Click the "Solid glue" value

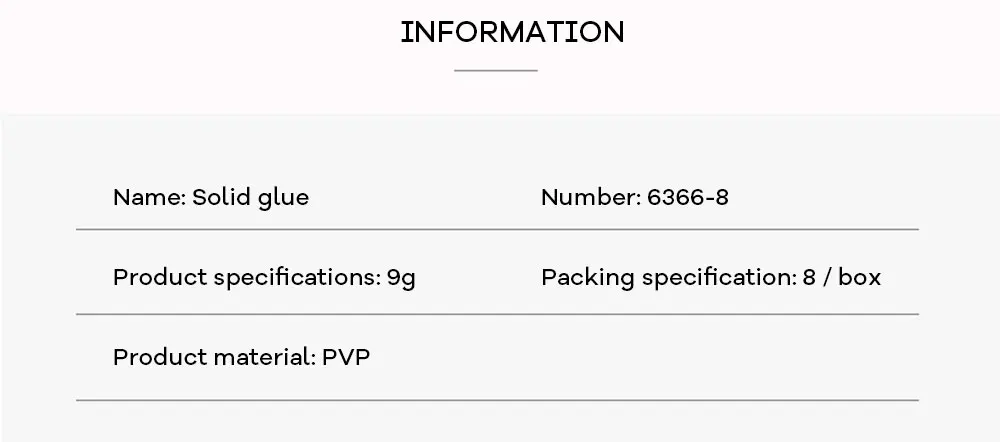(x=251, y=198)
